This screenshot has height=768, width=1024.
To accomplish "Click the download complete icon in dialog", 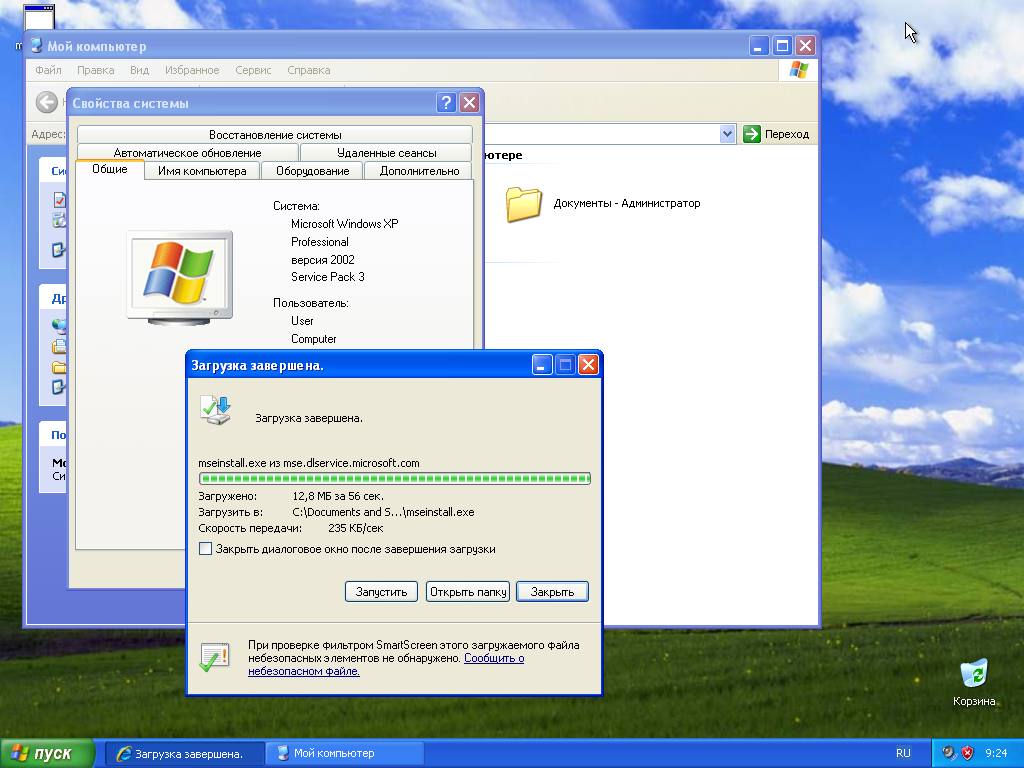I will click(215, 410).
